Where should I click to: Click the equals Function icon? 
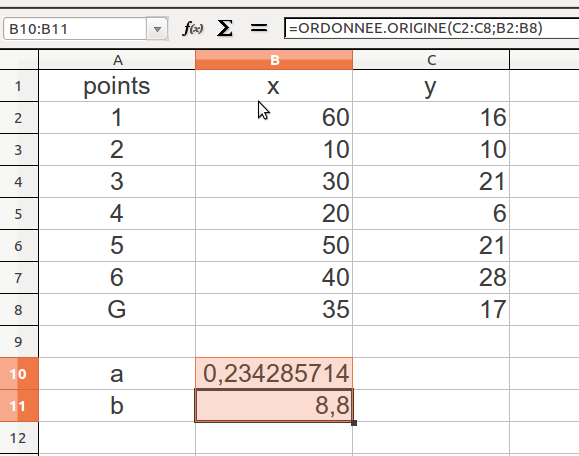click(x=259, y=28)
